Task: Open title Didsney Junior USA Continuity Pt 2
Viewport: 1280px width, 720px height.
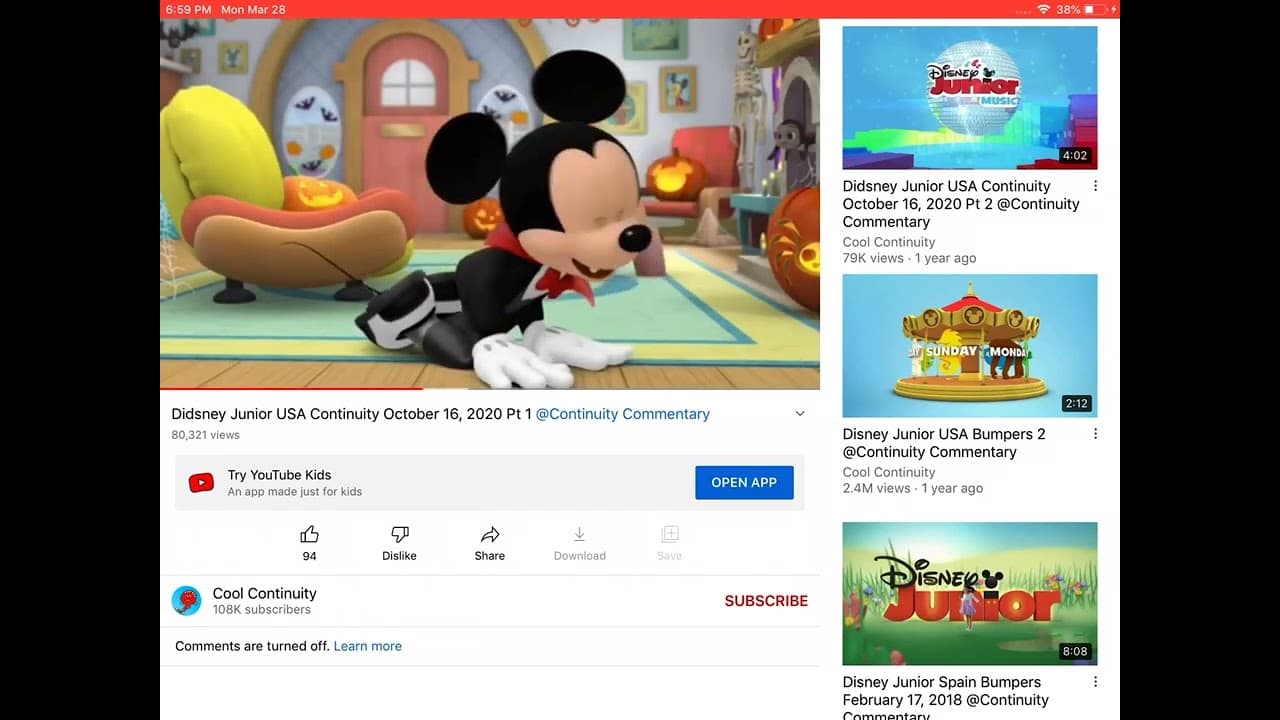Action: 961,204
